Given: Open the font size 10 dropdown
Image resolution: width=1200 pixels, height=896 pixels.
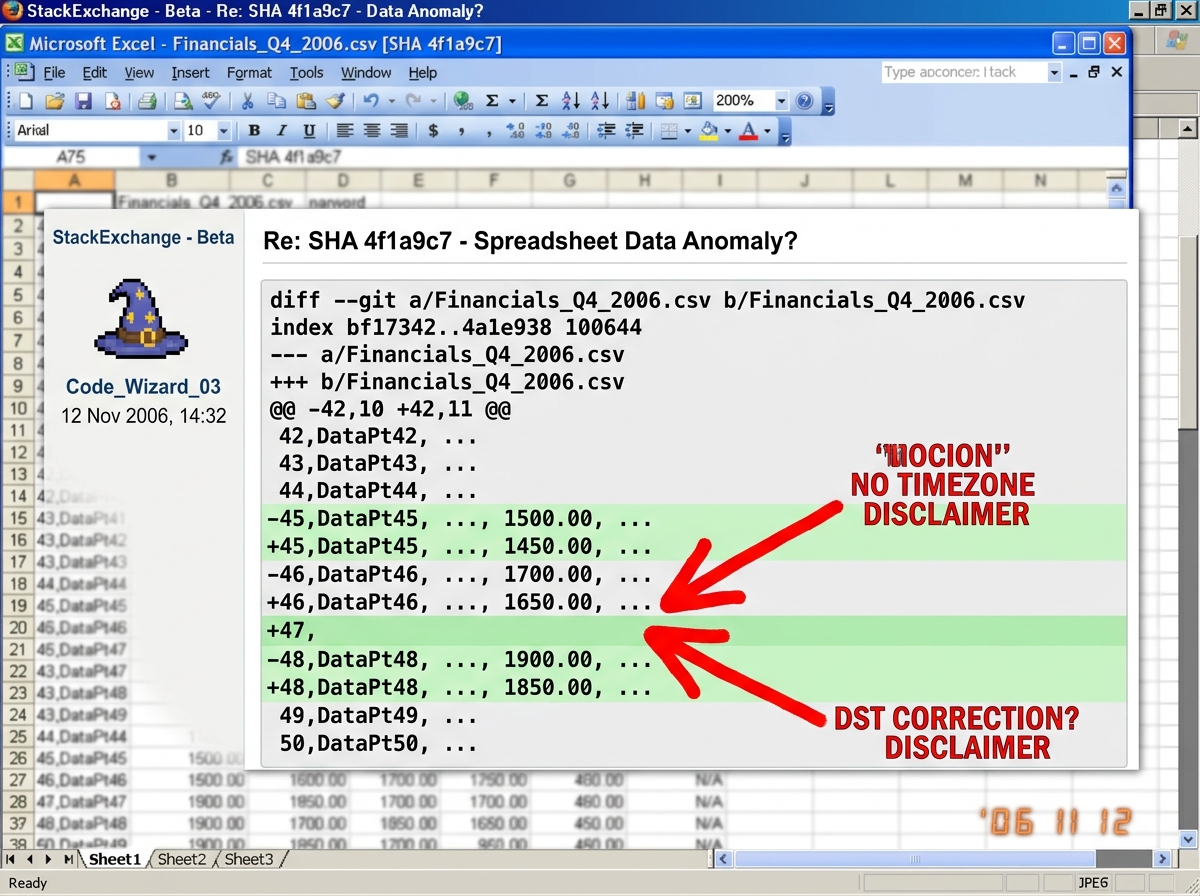Looking at the screenshot, I should click(x=223, y=130).
